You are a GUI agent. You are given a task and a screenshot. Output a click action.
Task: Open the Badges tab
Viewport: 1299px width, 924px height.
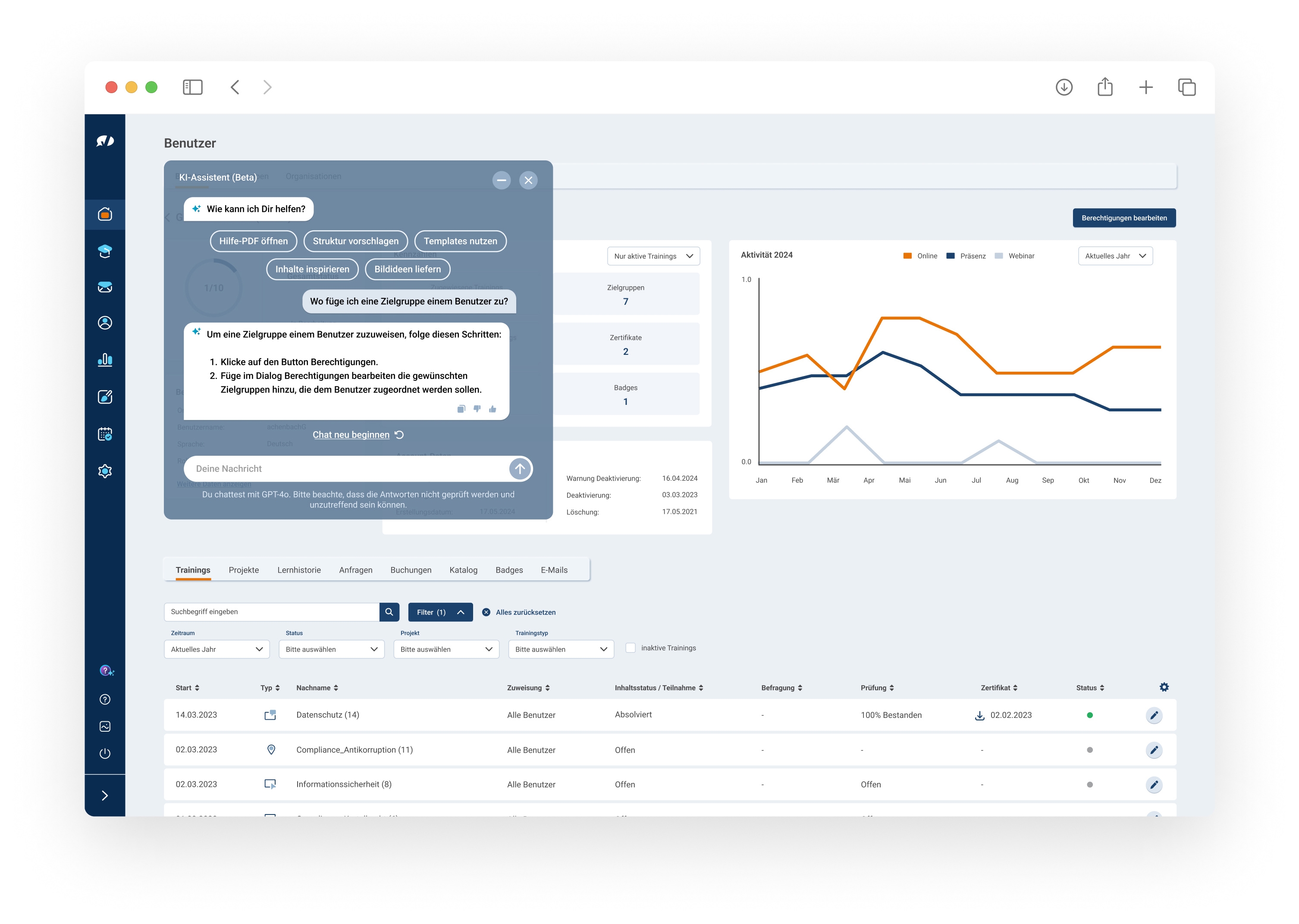click(x=508, y=570)
